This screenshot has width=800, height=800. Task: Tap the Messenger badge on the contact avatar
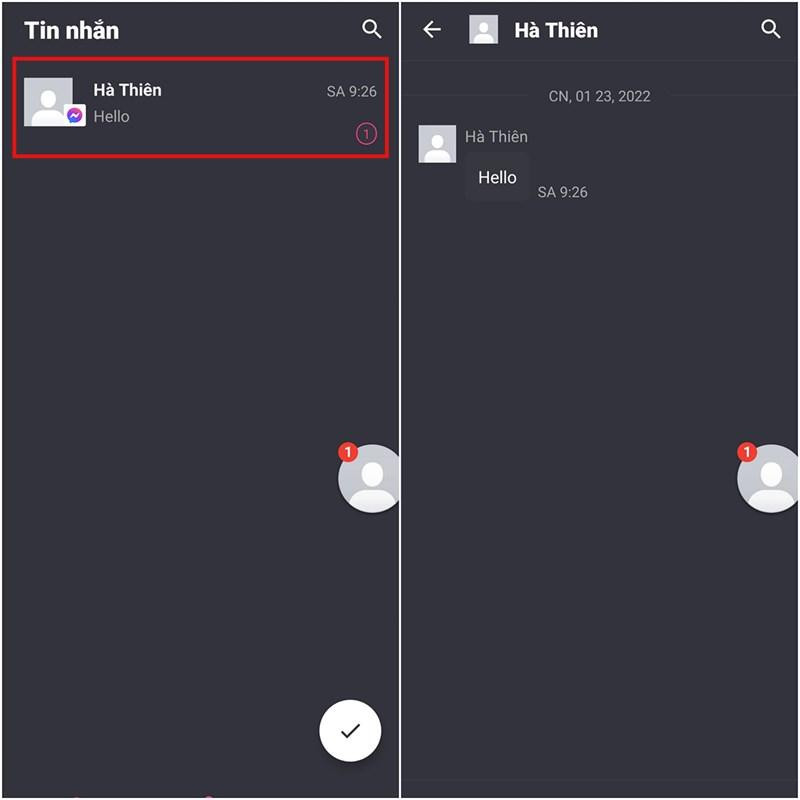75,115
